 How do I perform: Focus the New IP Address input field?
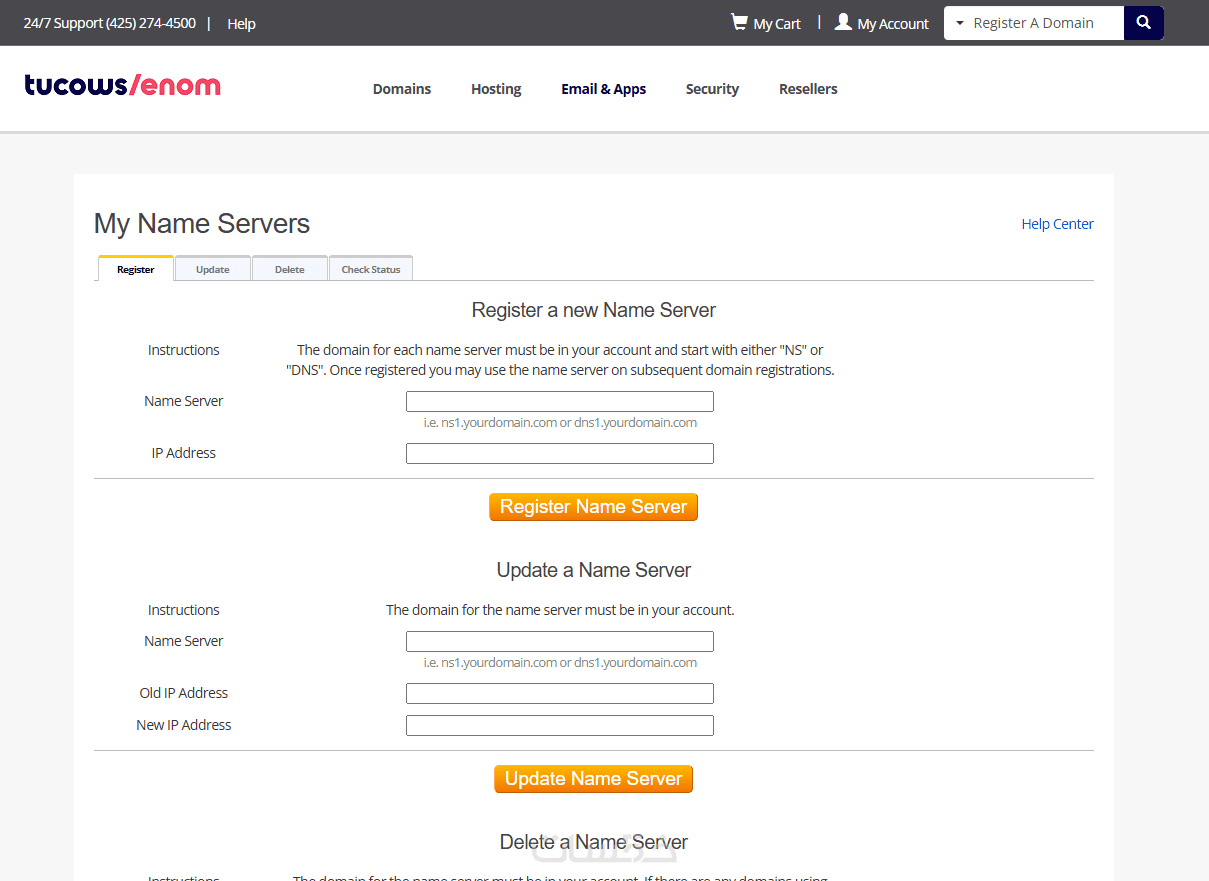click(x=560, y=726)
